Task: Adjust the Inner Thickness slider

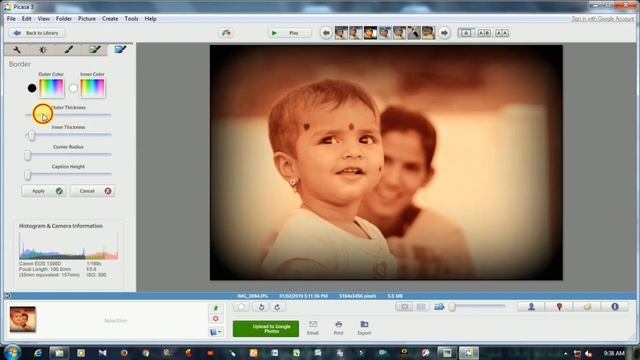Action: pyautogui.click(x=68, y=135)
